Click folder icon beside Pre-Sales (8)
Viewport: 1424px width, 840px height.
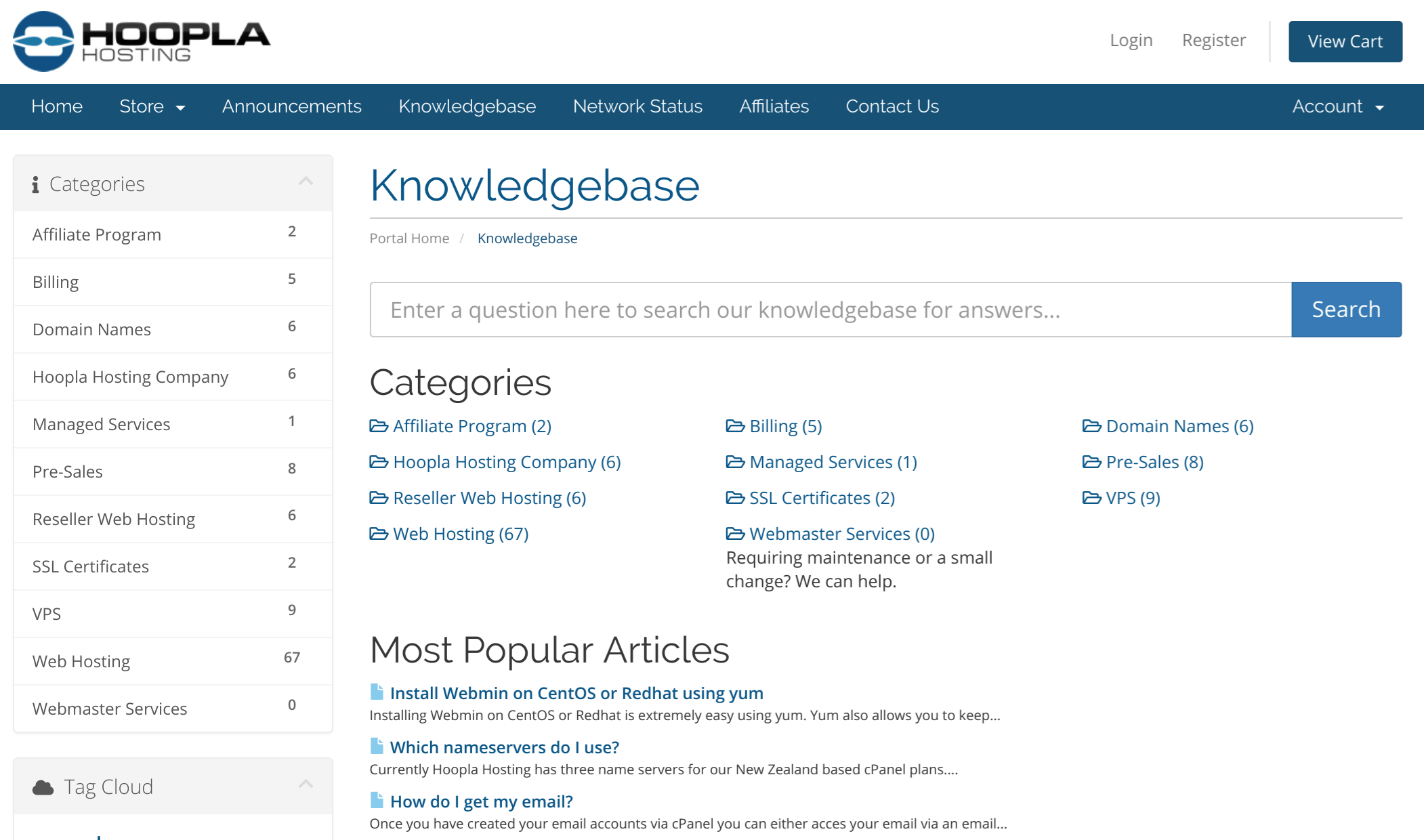[1091, 462]
